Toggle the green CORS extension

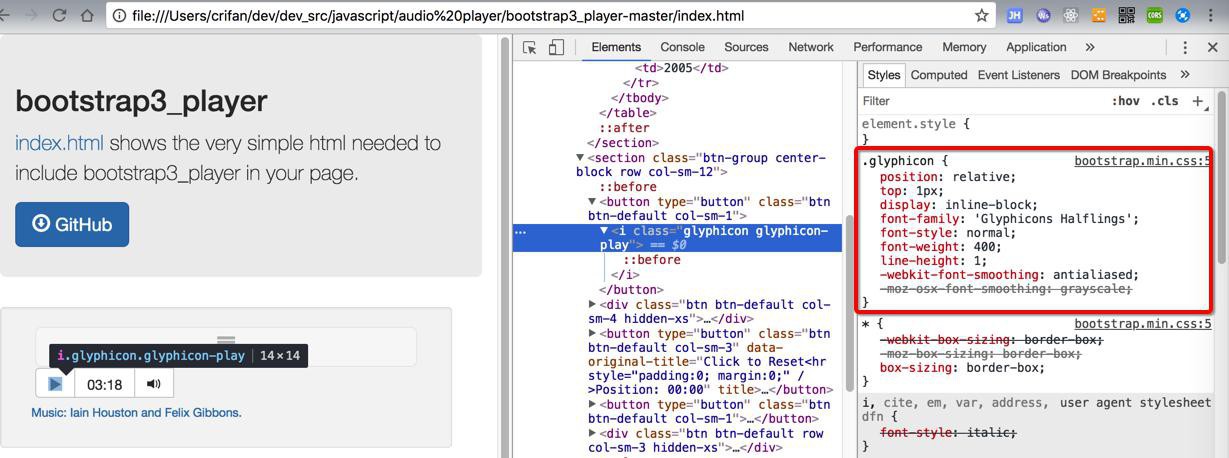tap(1155, 15)
